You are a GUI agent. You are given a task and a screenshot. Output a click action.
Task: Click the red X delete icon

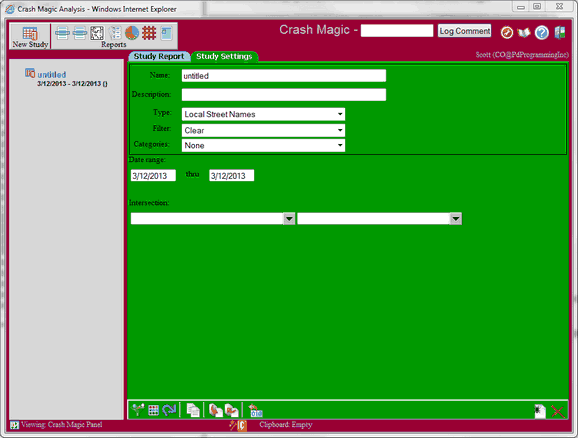point(558,411)
